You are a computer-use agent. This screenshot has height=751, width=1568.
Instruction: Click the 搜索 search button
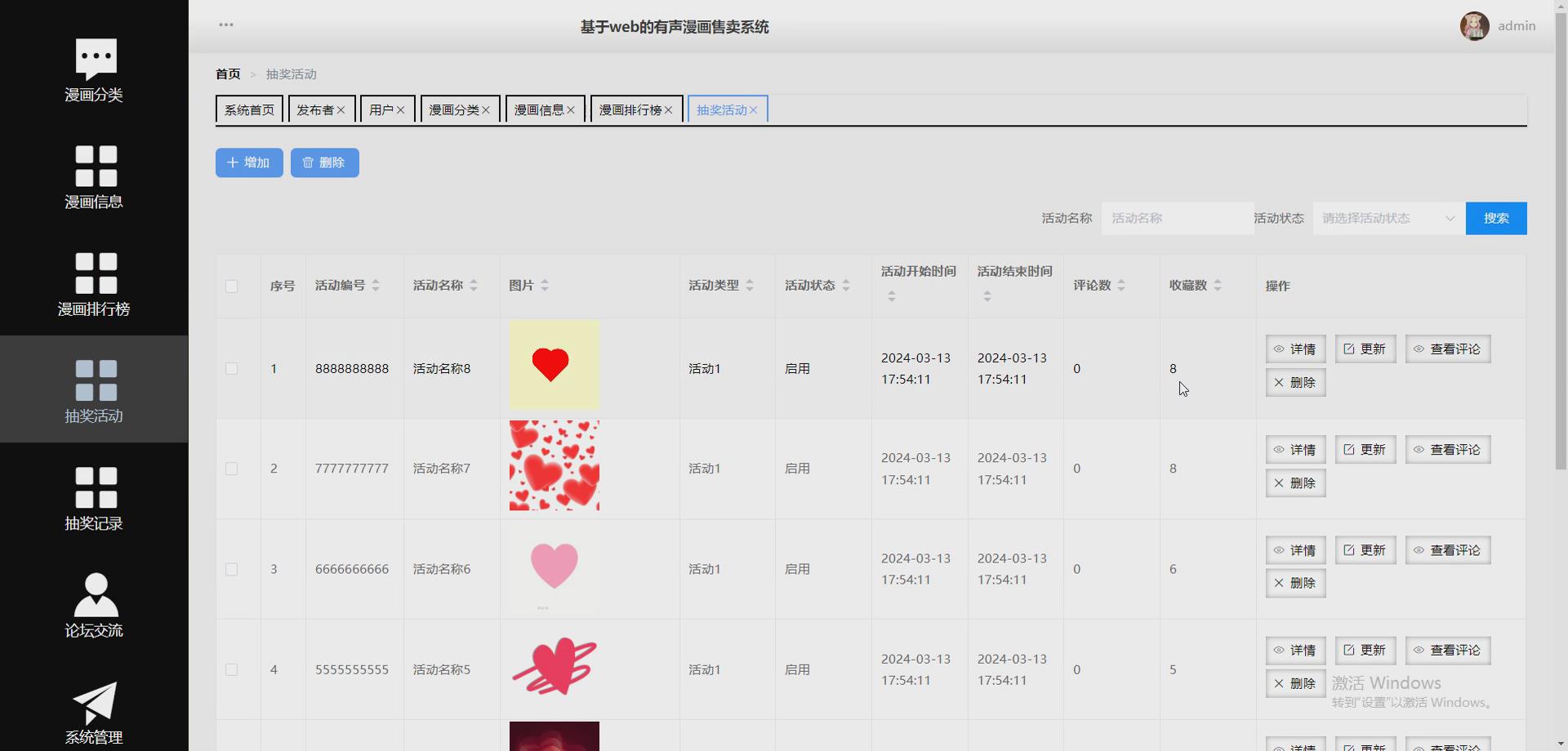point(1496,219)
